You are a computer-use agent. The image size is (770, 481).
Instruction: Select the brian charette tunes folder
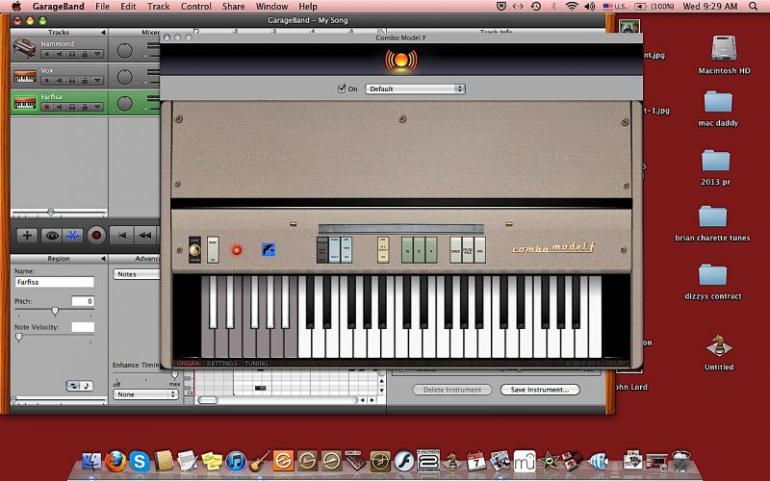(713, 217)
